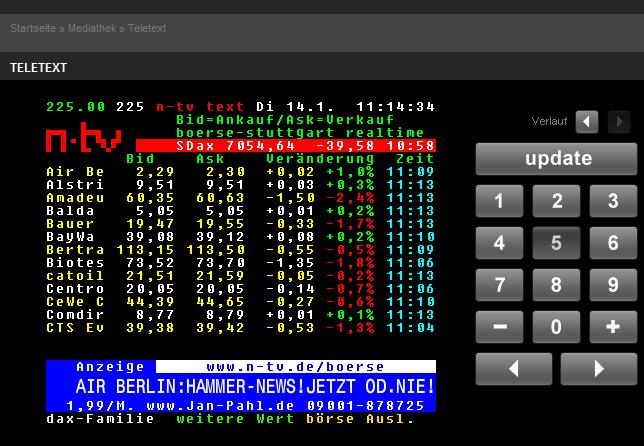Tap keypad digit 8

pos(556,285)
